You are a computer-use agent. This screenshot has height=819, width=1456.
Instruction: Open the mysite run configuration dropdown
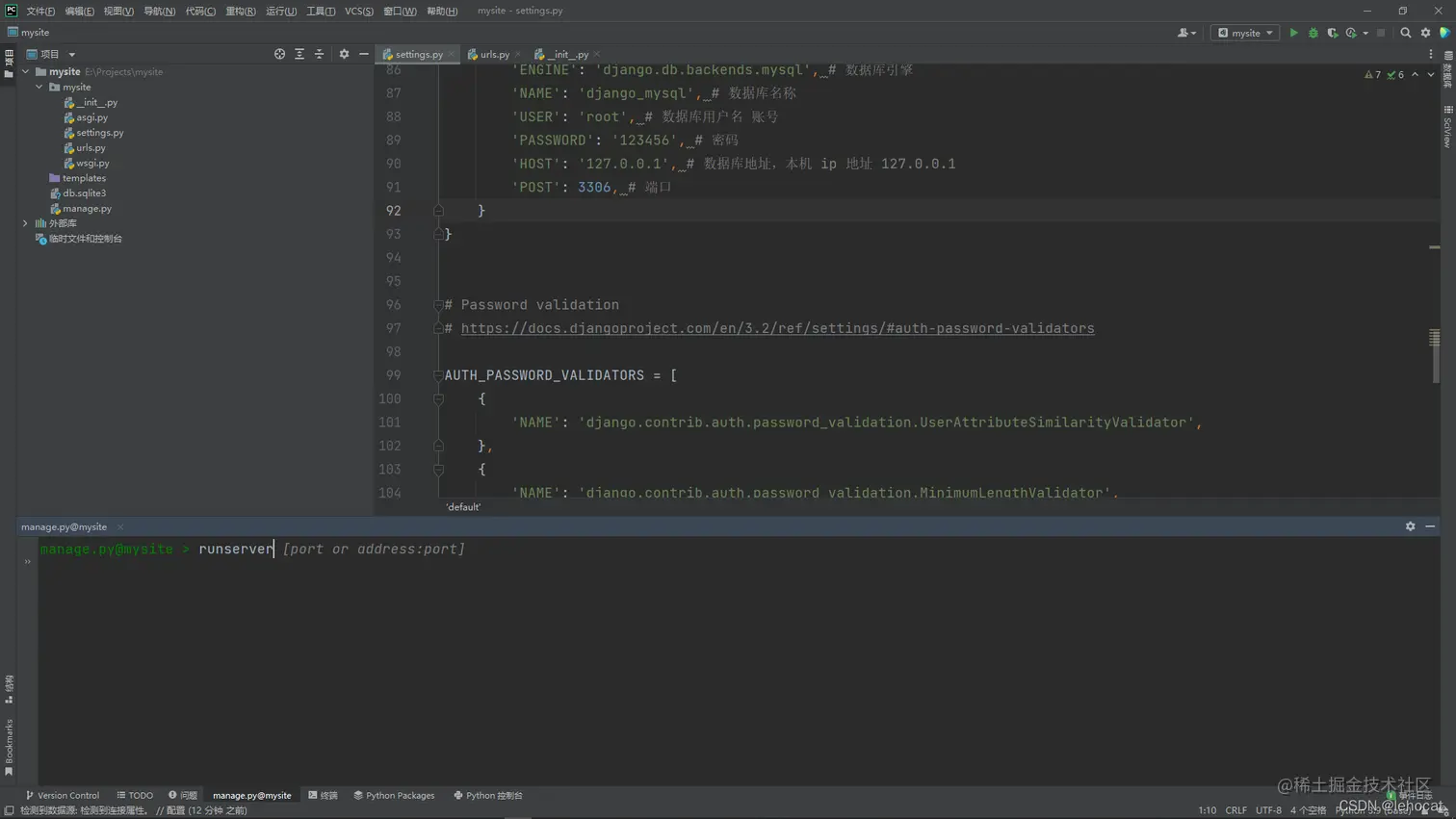(1245, 33)
